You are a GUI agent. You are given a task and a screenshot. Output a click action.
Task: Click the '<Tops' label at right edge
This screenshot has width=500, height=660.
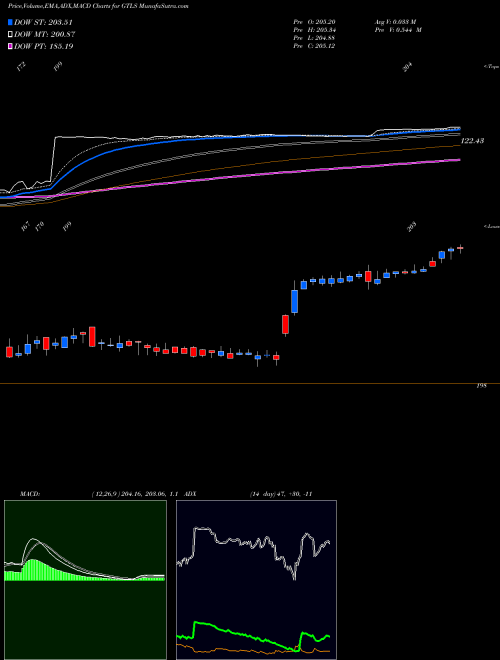[492, 67]
